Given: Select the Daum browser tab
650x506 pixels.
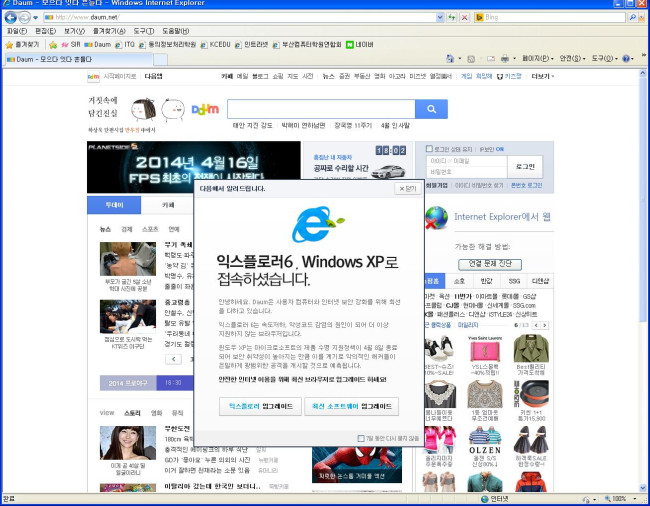Looking at the screenshot, I should pyautogui.click(x=79, y=59).
